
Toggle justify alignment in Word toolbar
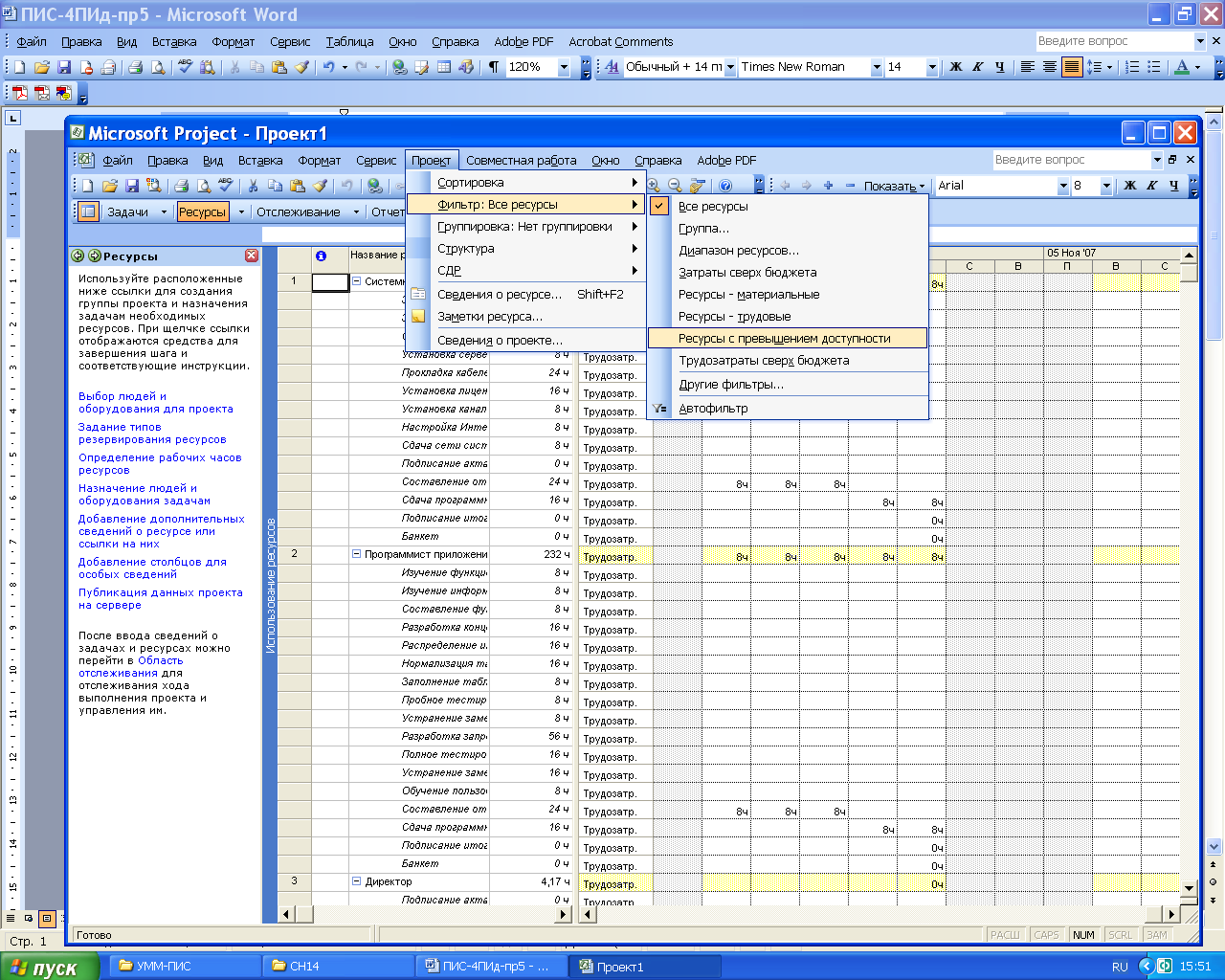pyautogui.click(x=1072, y=67)
